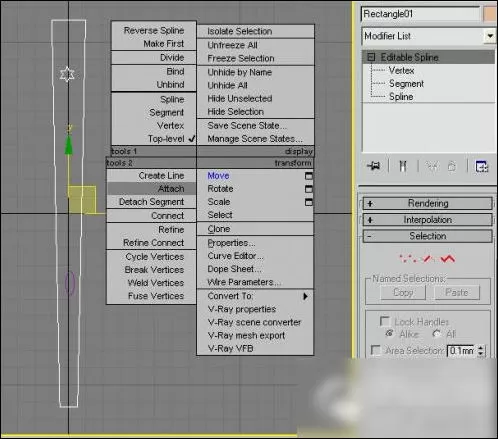Click object color swatch beside Rectangle01
This screenshot has width=498, height=439.
490,14
